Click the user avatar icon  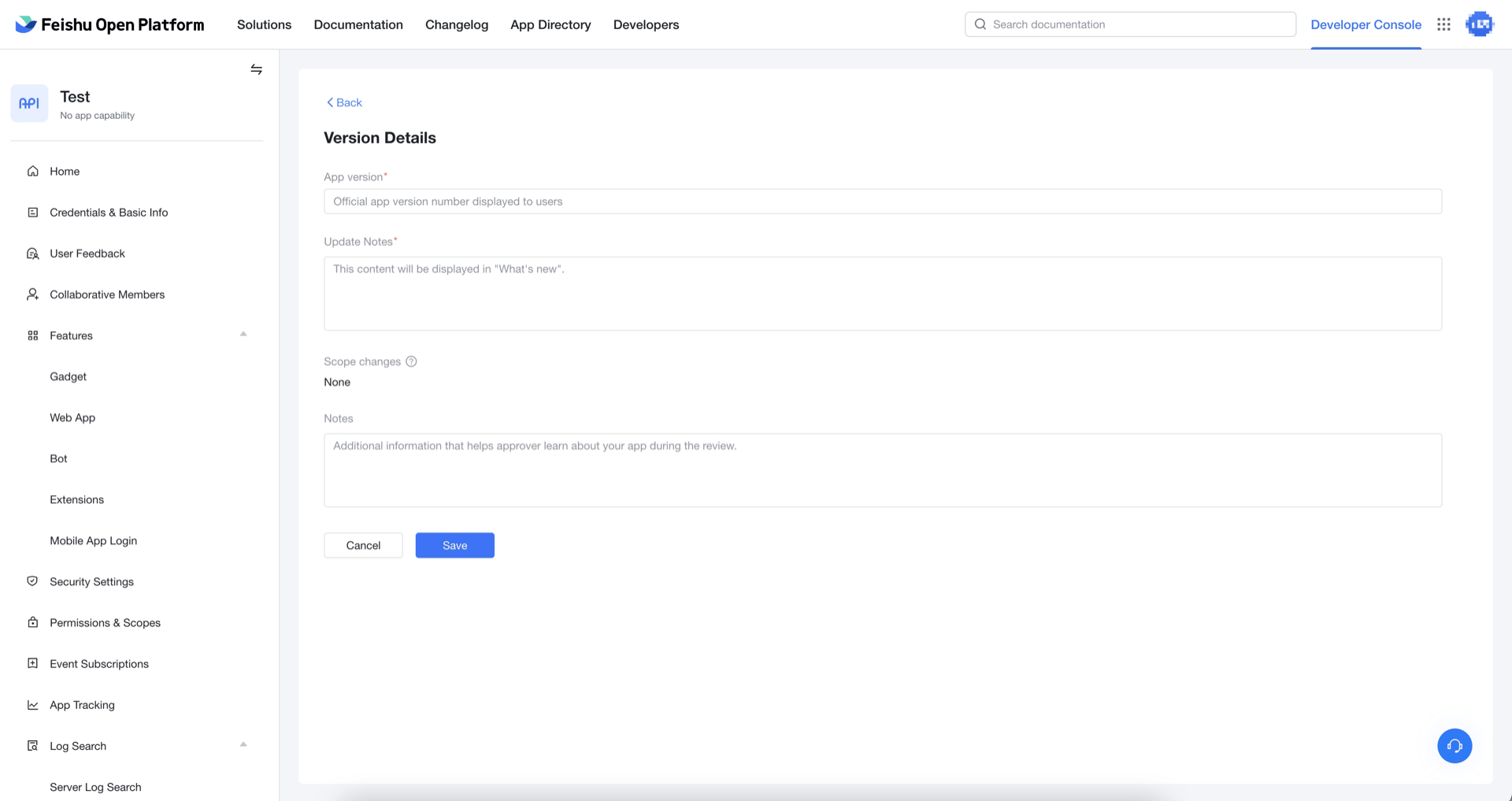1479,24
